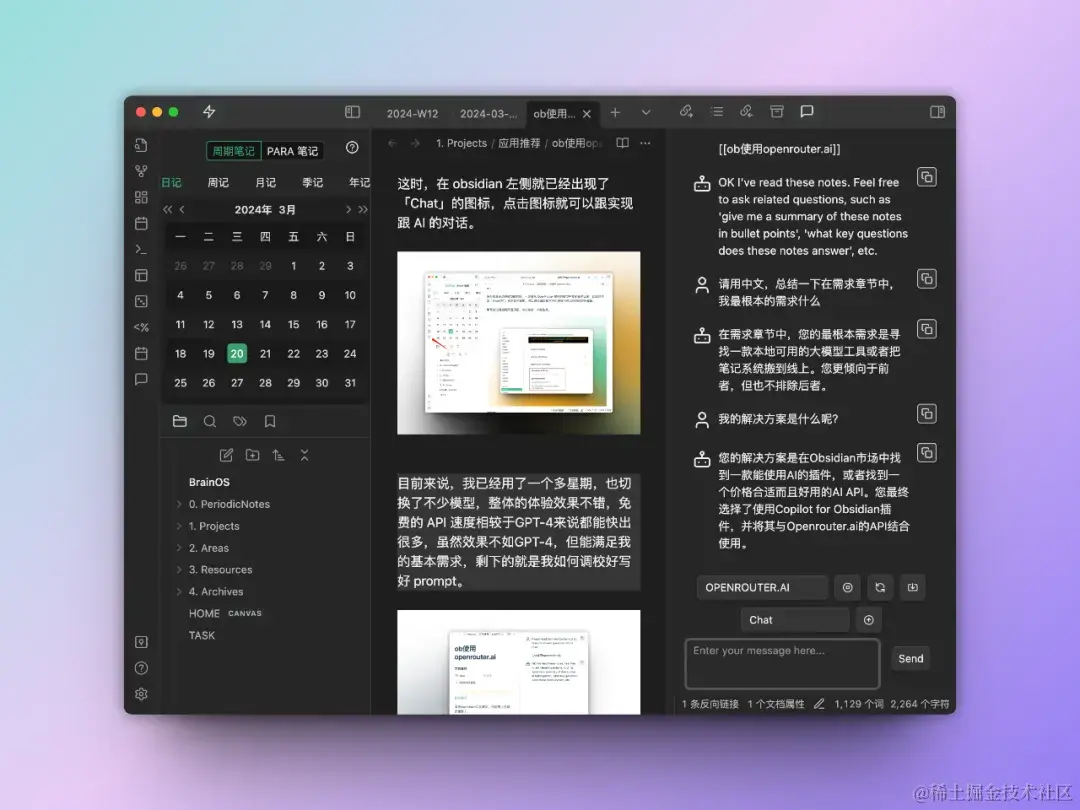This screenshot has height=810, width=1080.
Task: Switch to the 季记 tab
Action: (x=312, y=183)
